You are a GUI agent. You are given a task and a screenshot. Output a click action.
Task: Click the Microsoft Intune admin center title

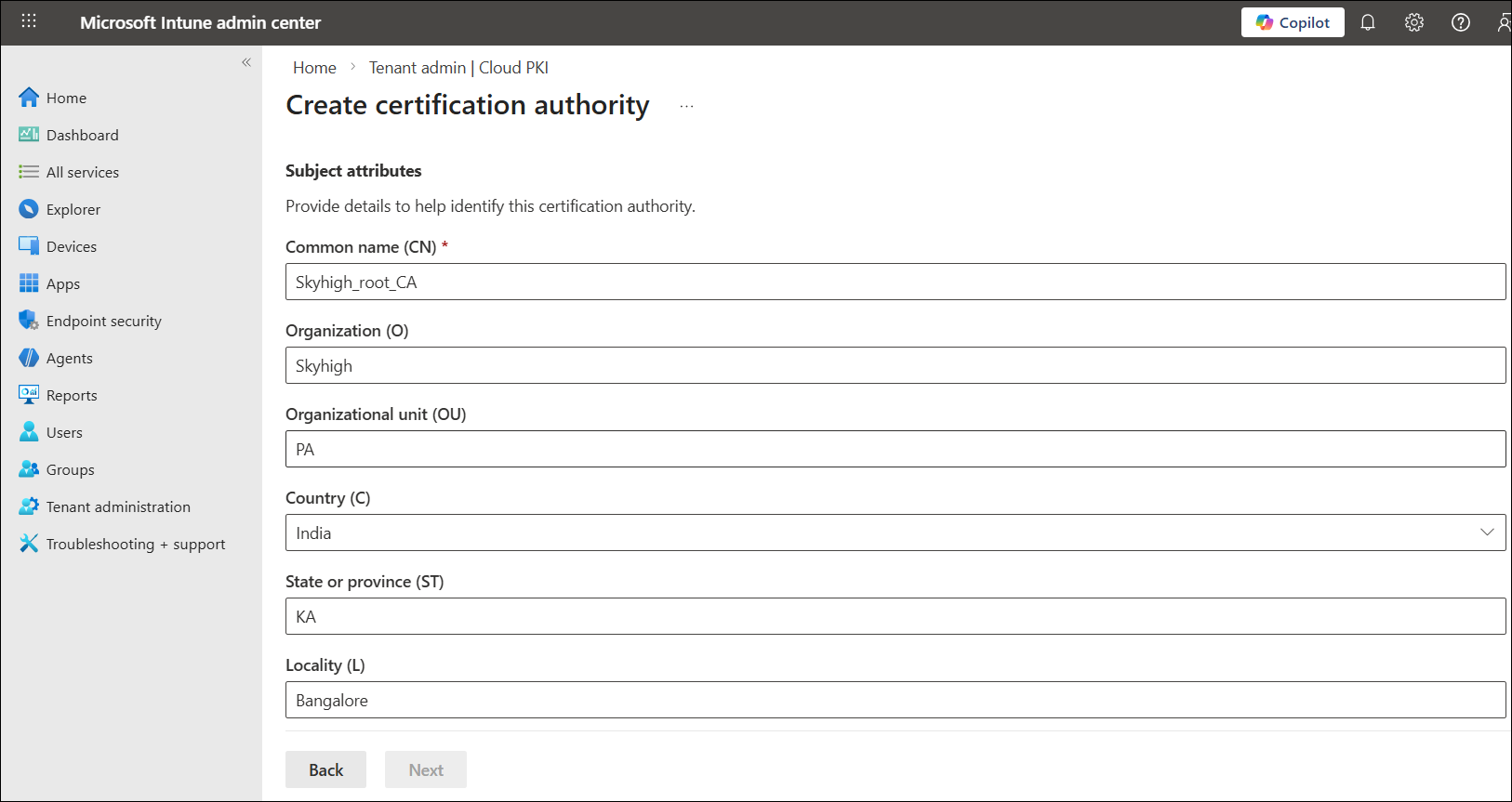click(200, 22)
